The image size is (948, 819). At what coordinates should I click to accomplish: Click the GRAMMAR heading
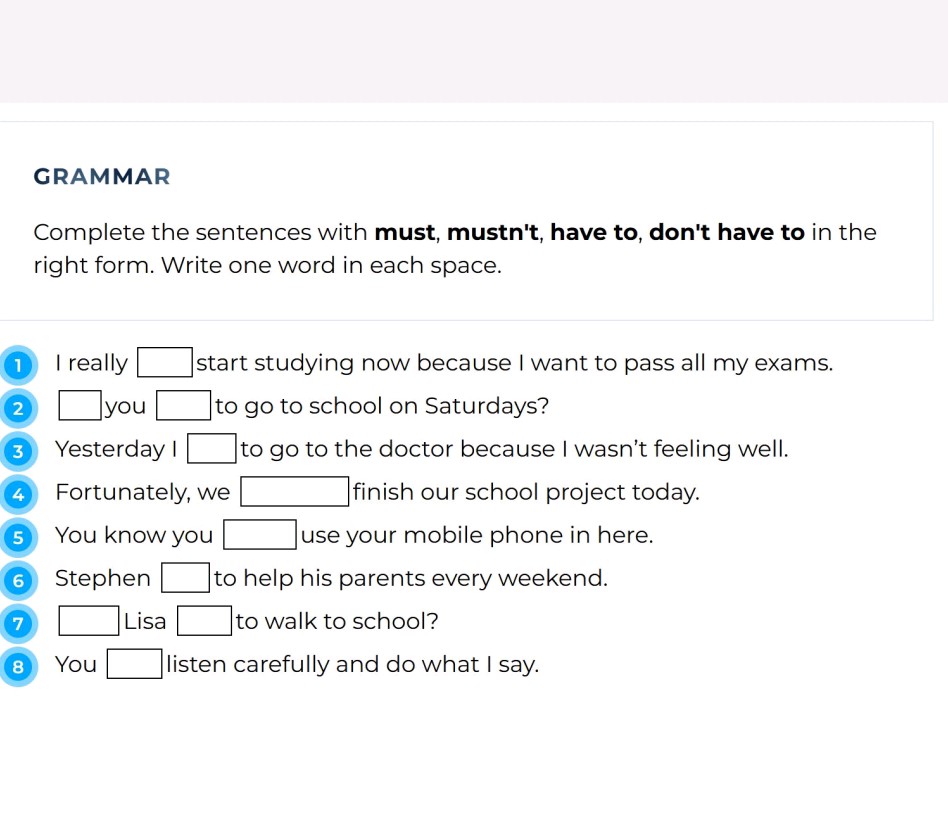(101, 176)
